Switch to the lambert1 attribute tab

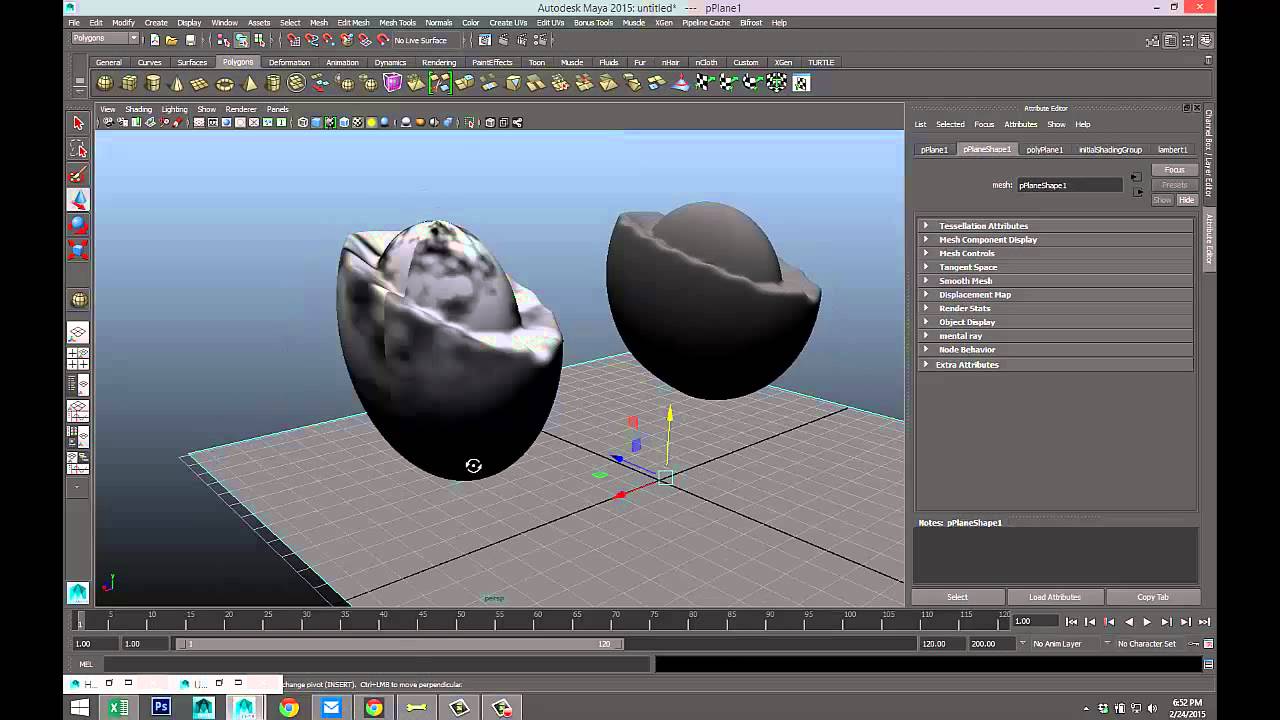[1172, 149]
